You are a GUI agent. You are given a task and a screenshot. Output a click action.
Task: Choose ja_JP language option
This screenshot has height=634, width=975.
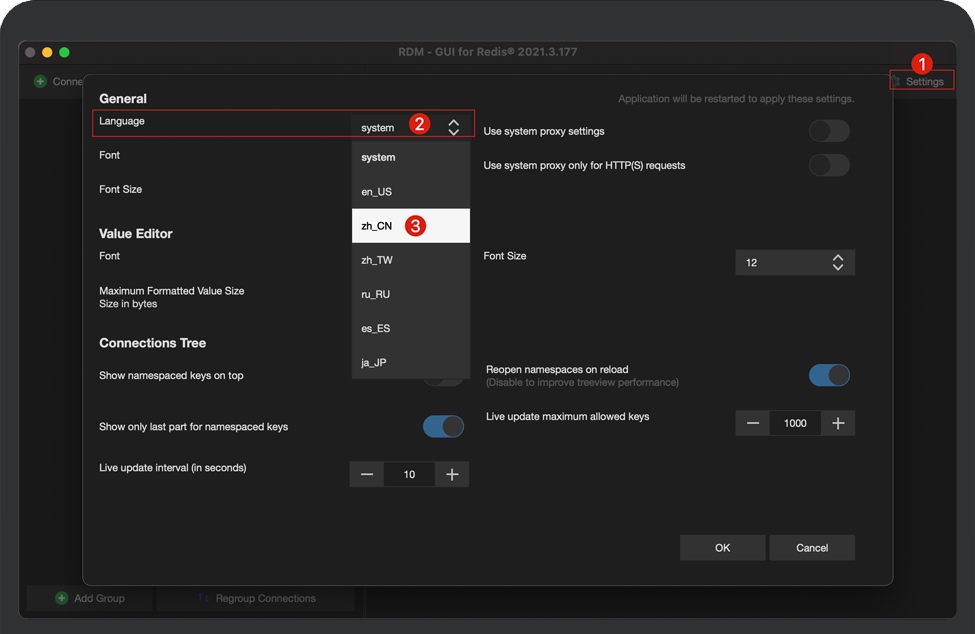(410, 362)
